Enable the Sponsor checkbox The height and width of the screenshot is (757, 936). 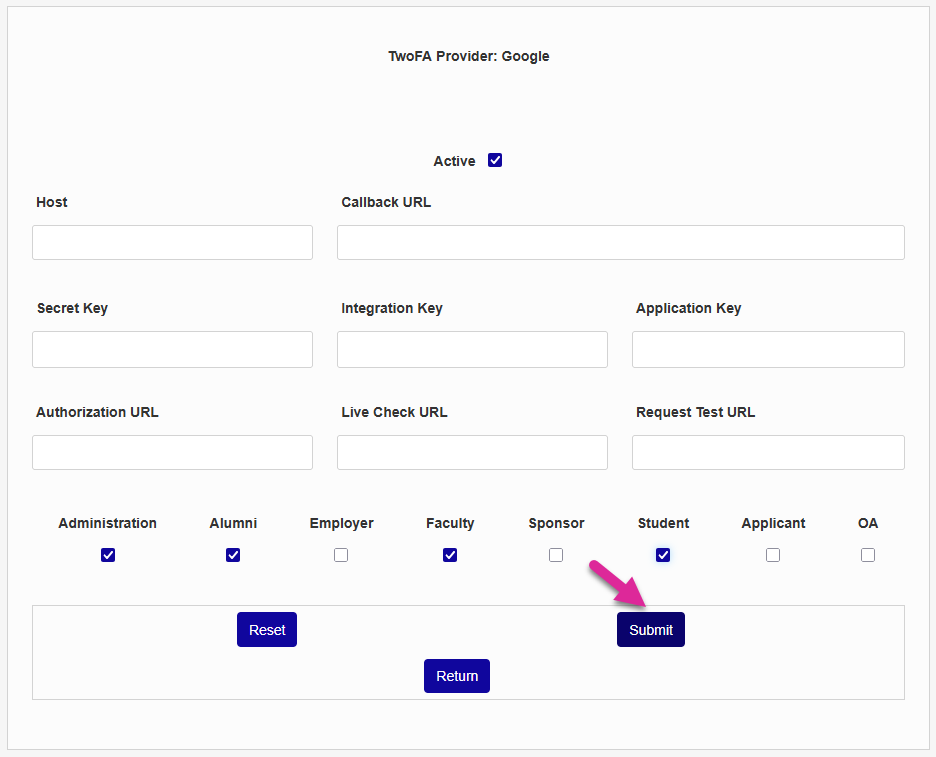point(556,555)
